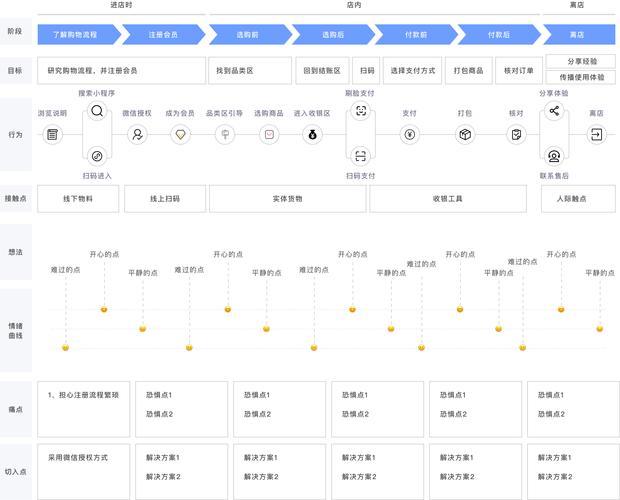Click the exit-door icon under 离店 in 行为 row

coord(596,135)
